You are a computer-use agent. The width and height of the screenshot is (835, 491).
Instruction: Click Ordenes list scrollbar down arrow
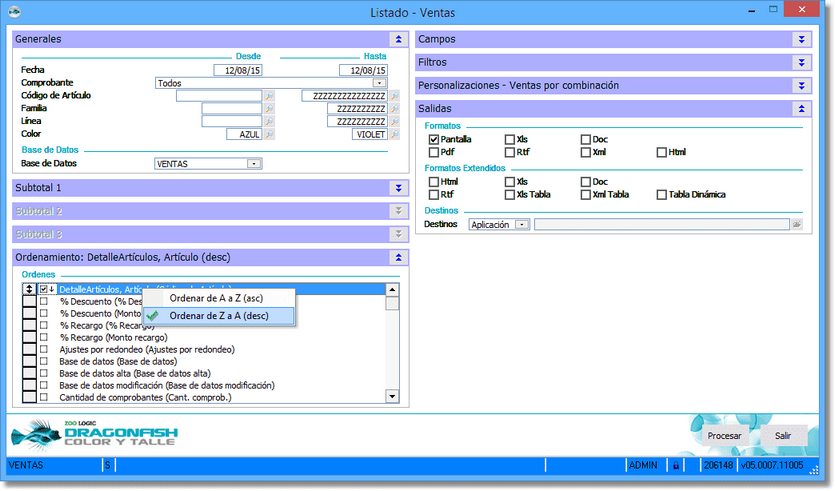[393, 397]
